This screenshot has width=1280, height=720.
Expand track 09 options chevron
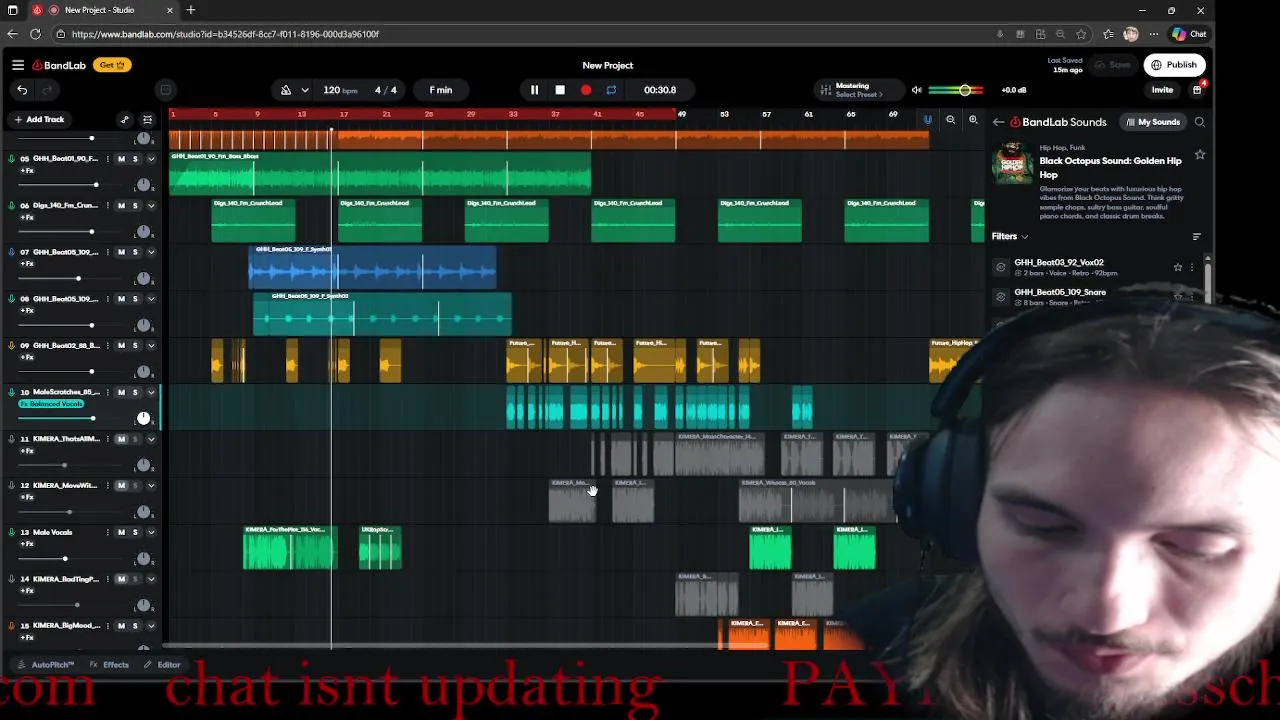(x=151, y=346)
